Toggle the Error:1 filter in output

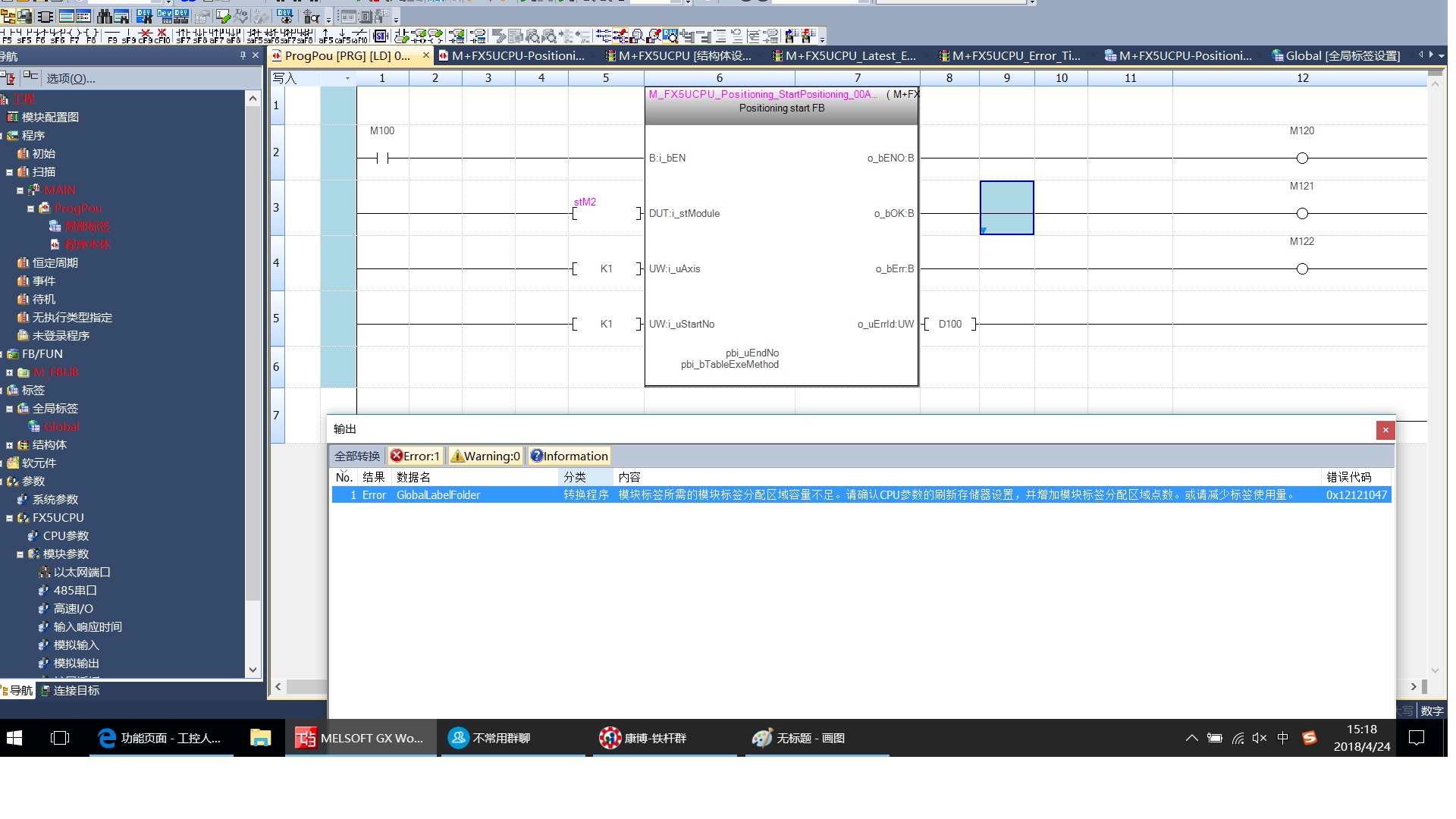coord(415,456)
